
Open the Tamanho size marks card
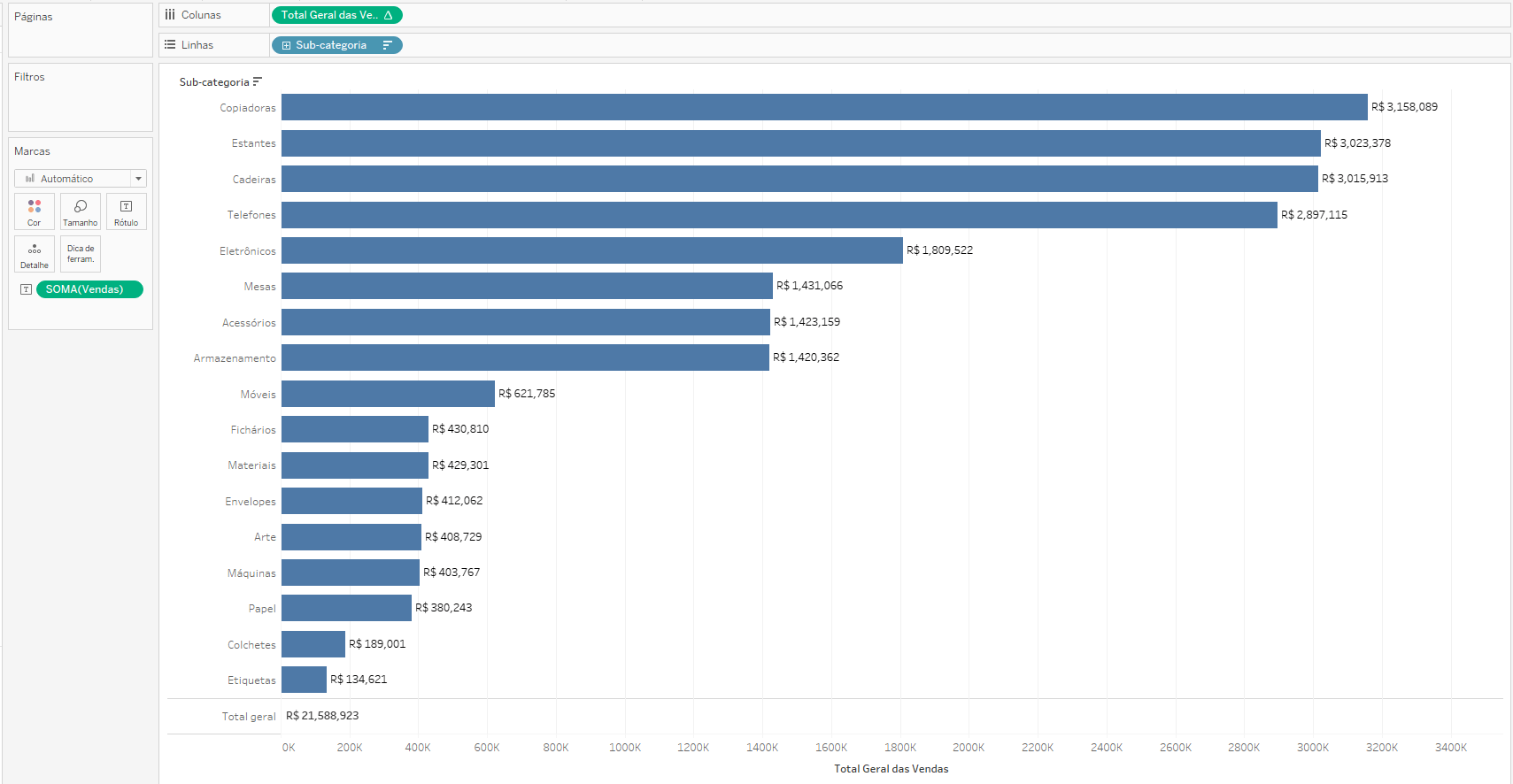(81, 212)
